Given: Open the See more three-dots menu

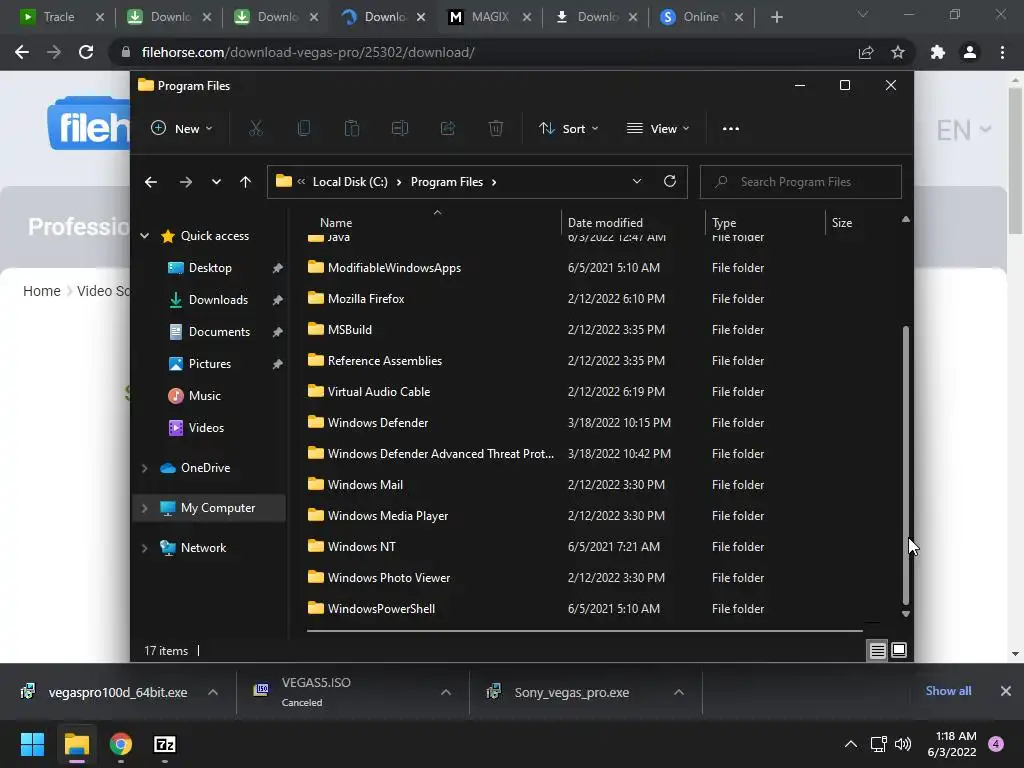Looking at the screenshot, I should [x=731, y=129].
